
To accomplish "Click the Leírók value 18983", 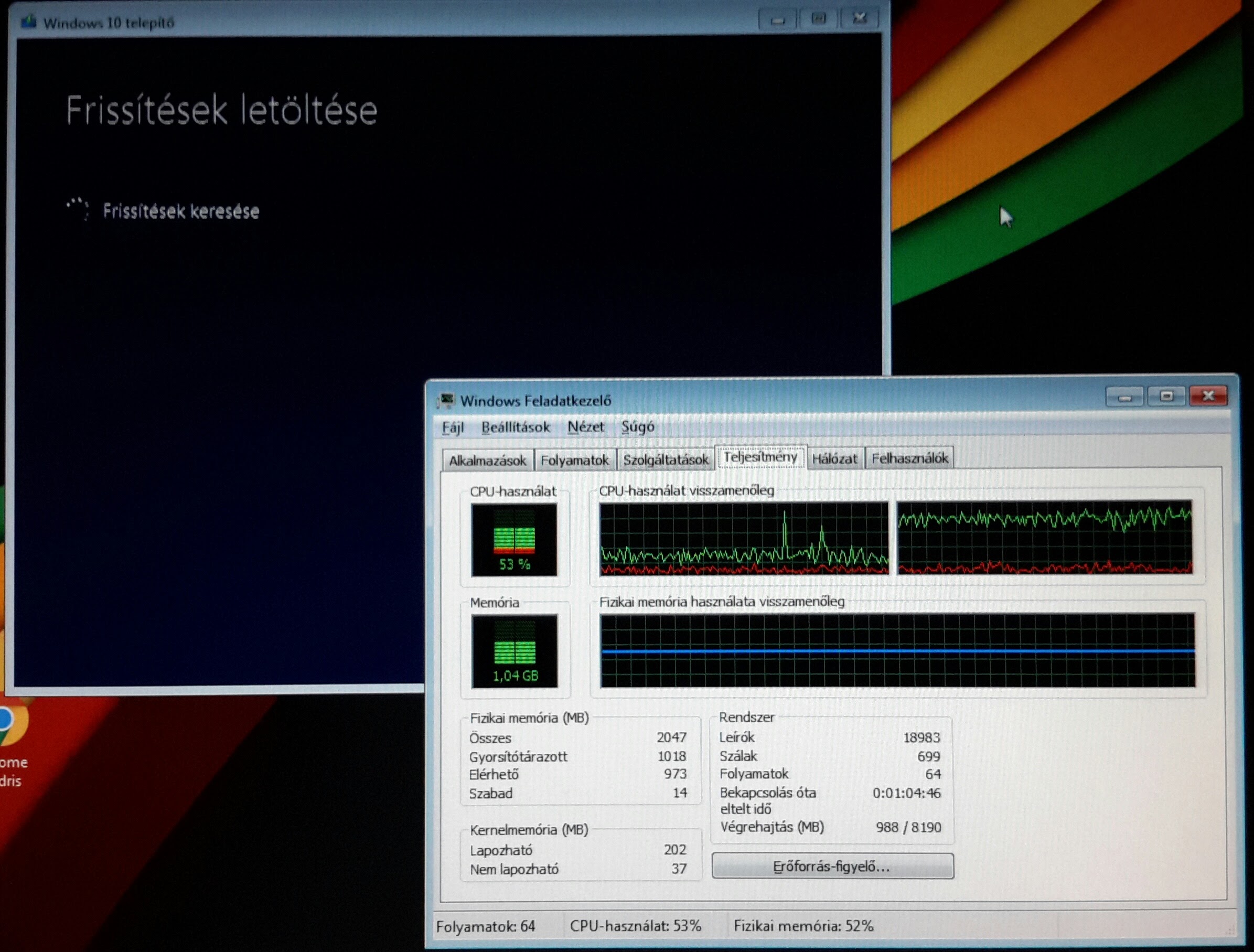I will tap(921, 737).
